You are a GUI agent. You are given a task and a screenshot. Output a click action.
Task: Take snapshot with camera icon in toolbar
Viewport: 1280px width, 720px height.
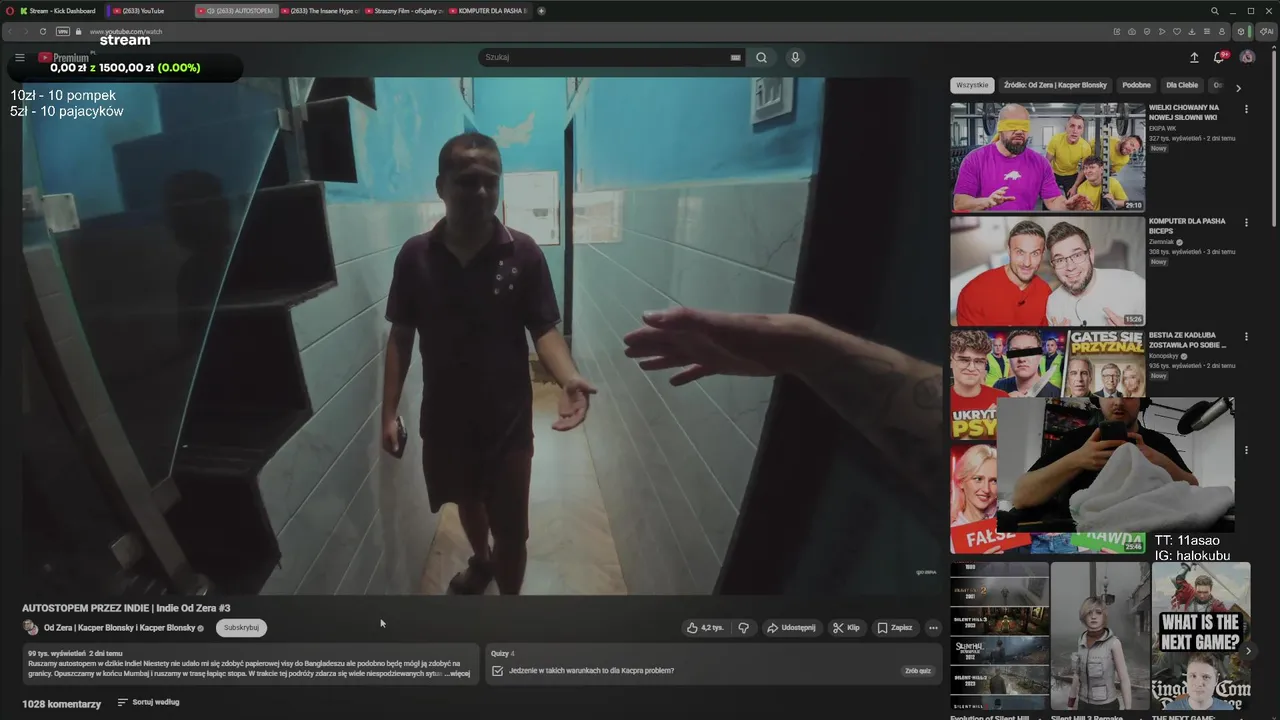(x=1131, y=32)
